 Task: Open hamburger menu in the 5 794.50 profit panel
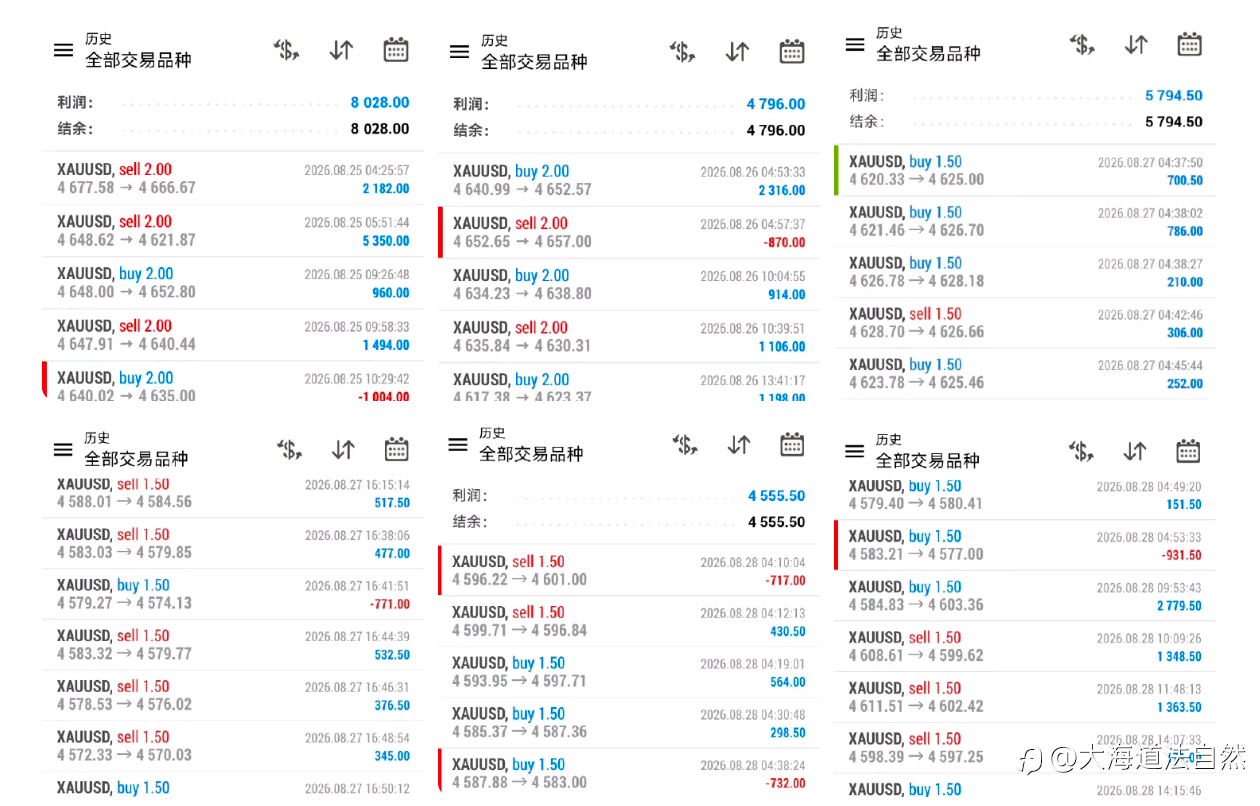(x=855, y=44)
